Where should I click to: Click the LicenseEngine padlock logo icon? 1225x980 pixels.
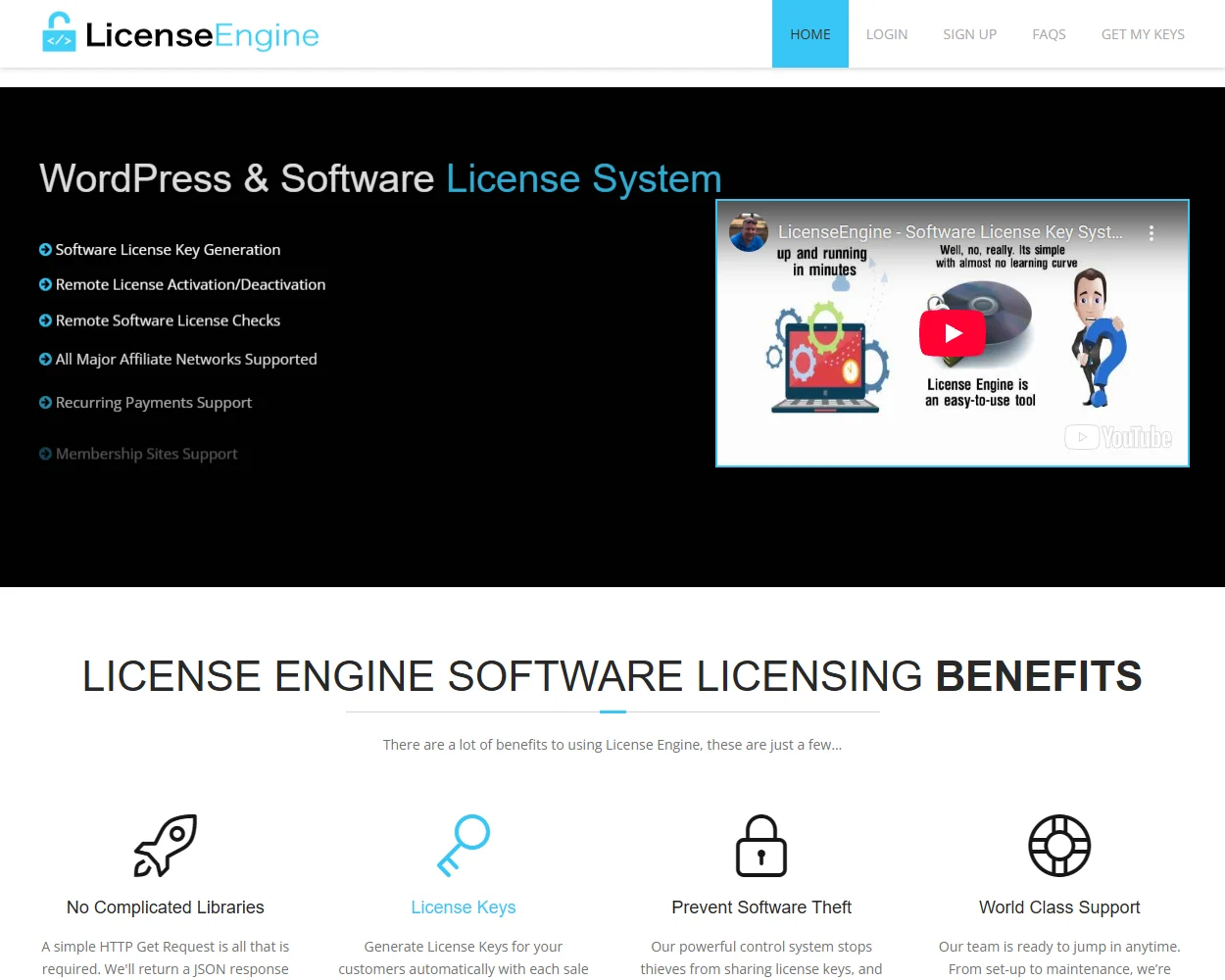pyautogui.click(x=59, y=32)
